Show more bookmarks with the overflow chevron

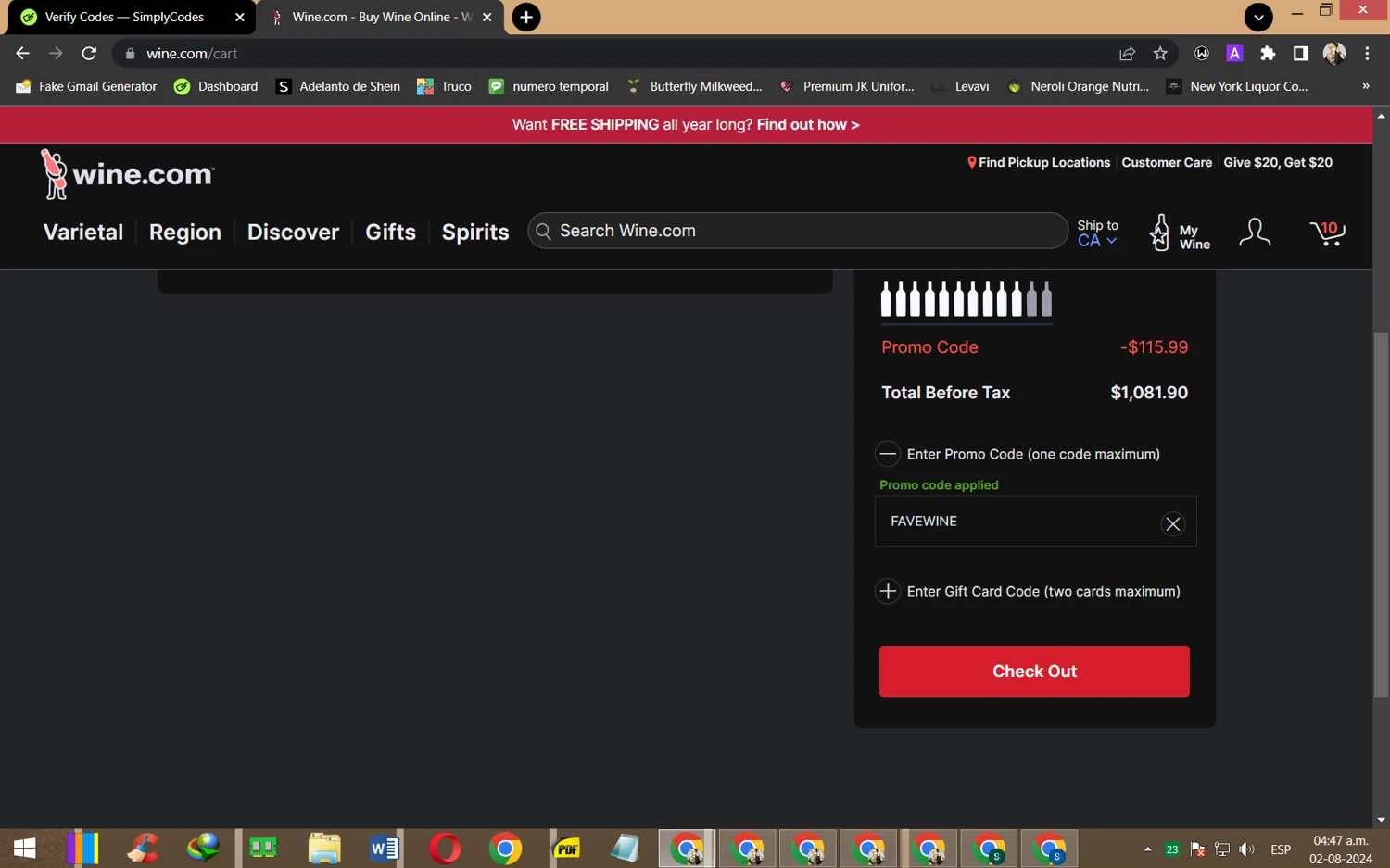(1365, 86)
